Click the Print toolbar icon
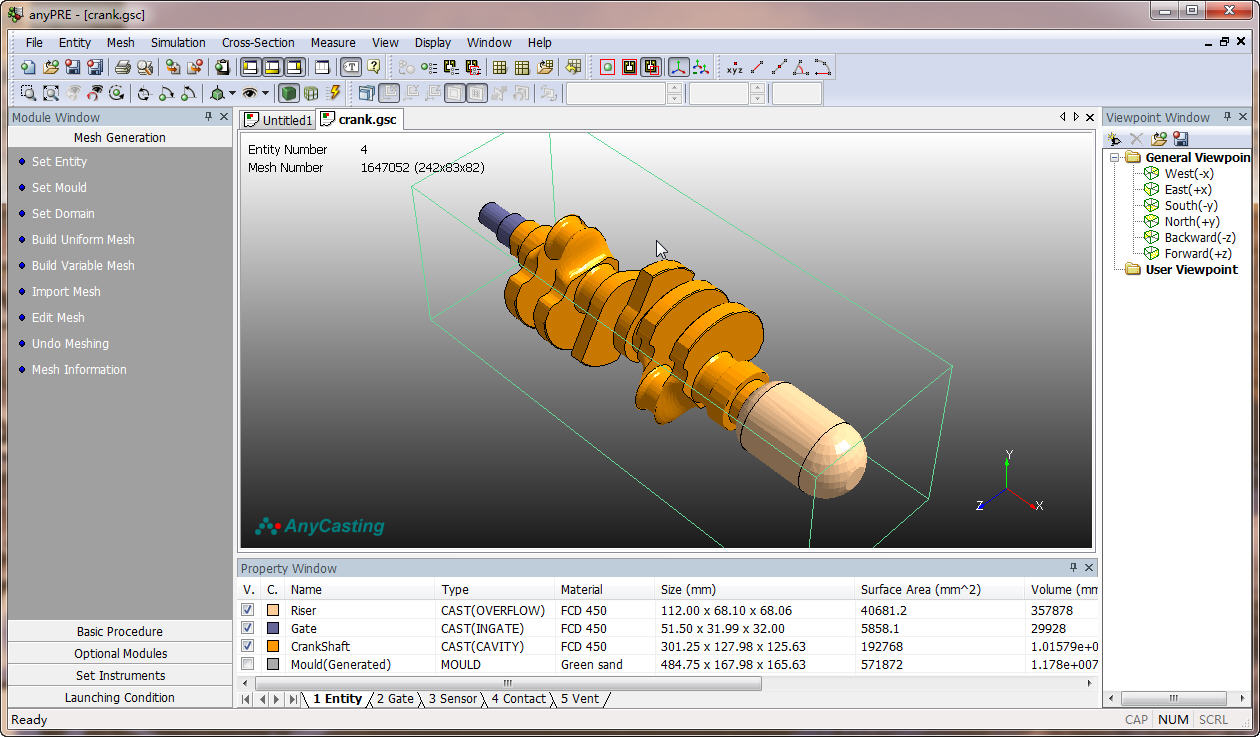The width and height of the screenshot is (1260, 737). [x=123, y=67]
